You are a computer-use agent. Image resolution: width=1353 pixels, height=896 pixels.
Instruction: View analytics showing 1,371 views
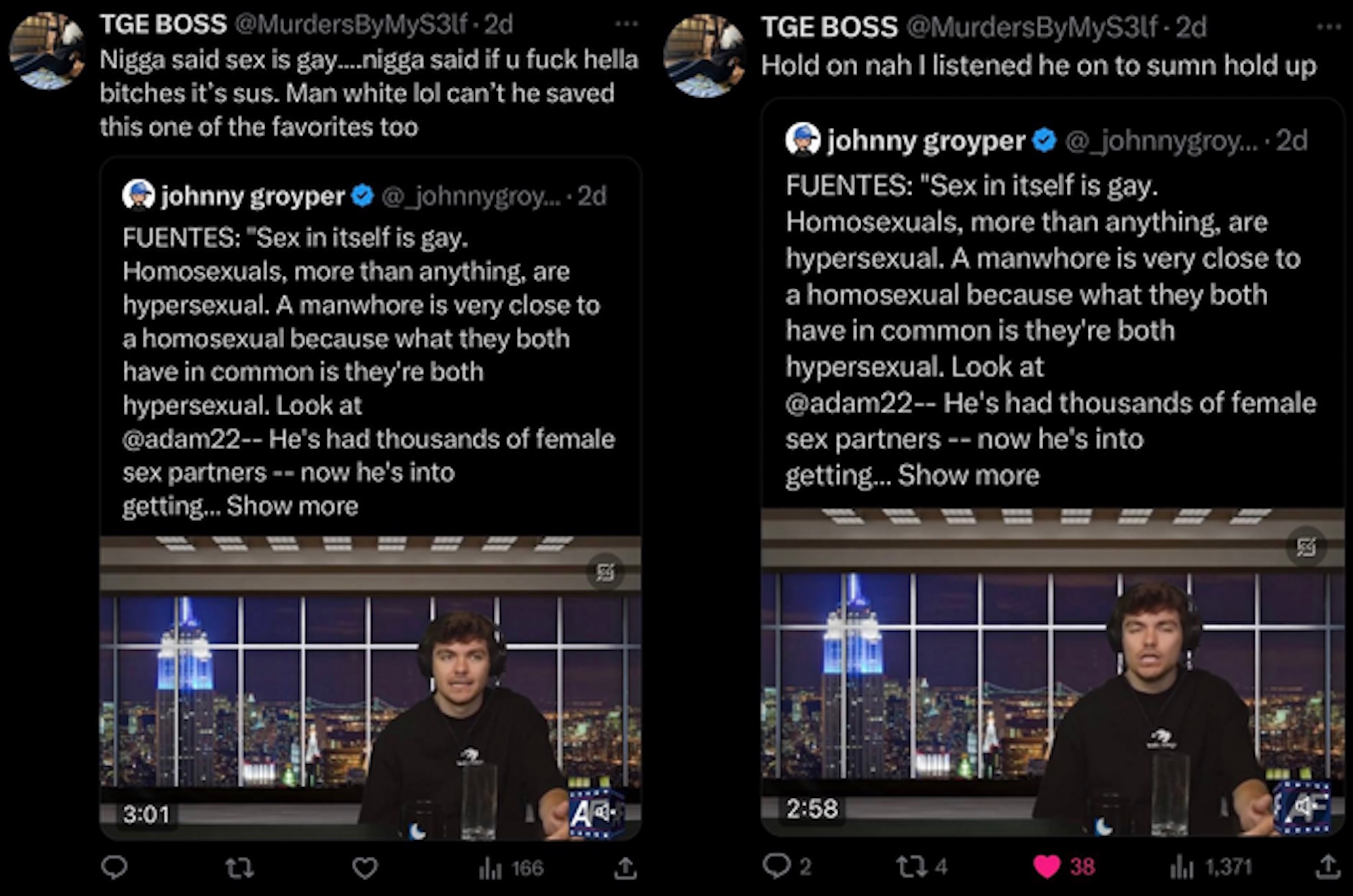pos(1210,866)
